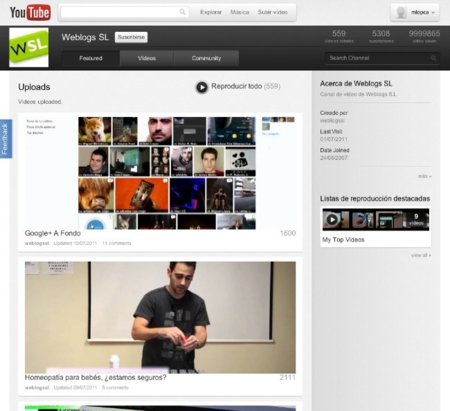
Task: Open the Google+ A Fondo video thumbnail
Action: tap(160, 173)
